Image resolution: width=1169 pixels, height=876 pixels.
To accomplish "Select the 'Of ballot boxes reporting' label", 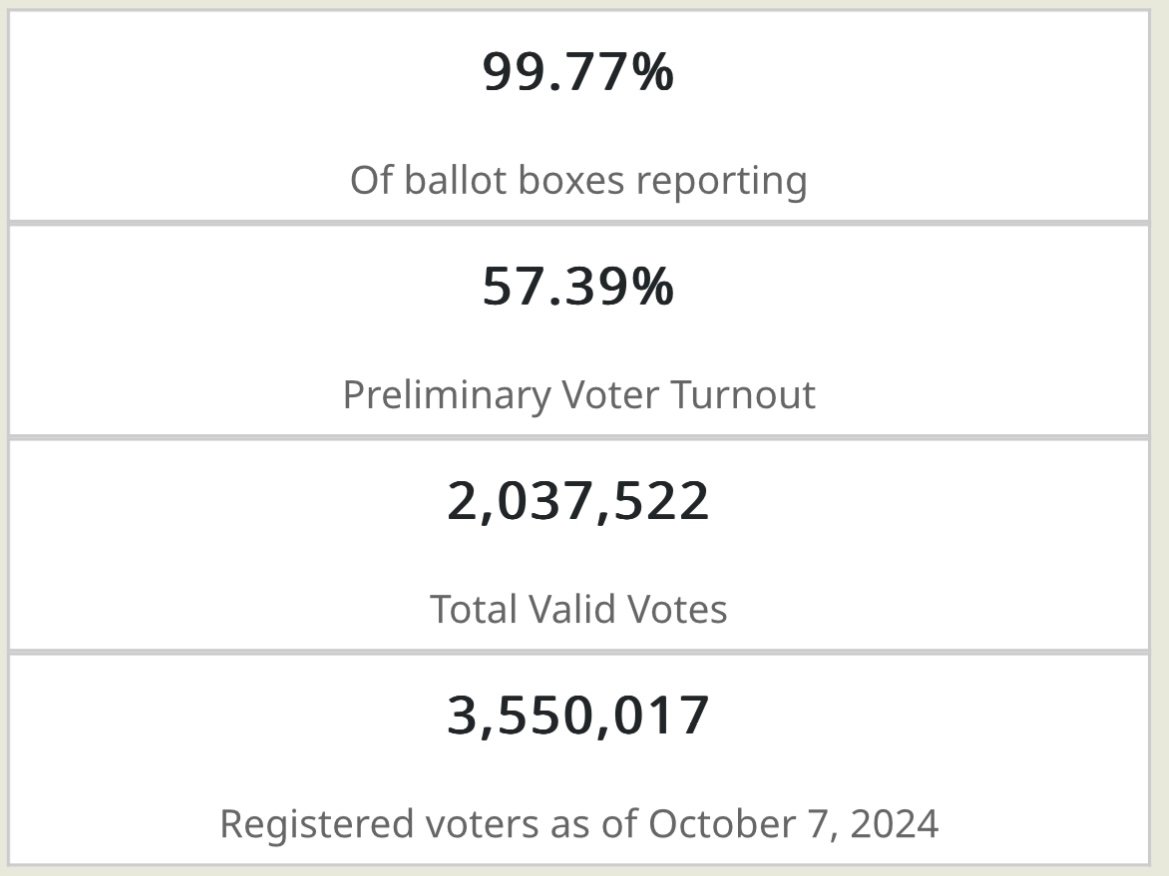I will coord(579,181).
